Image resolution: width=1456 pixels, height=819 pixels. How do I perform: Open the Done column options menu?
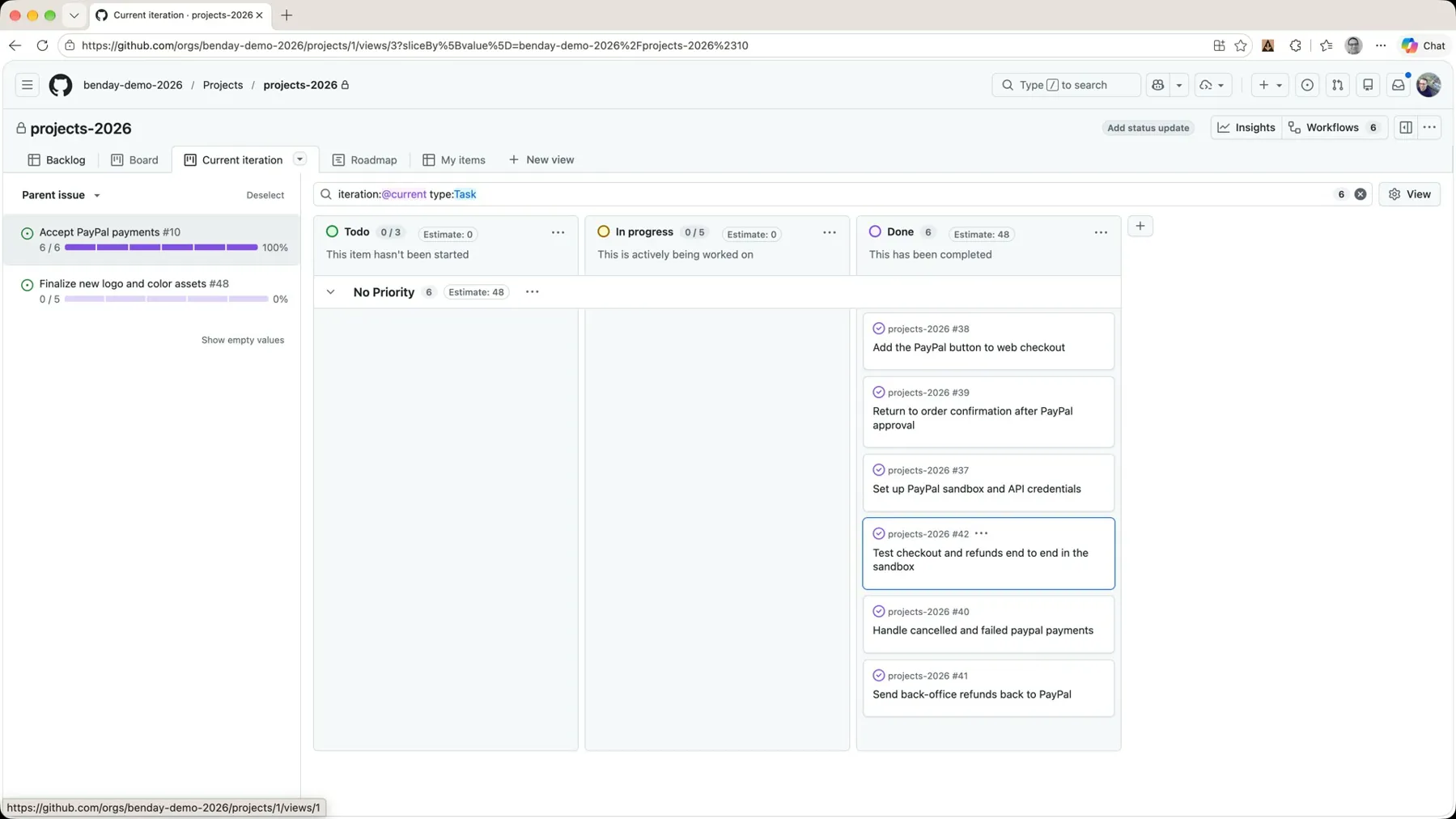pos(1101,232)
